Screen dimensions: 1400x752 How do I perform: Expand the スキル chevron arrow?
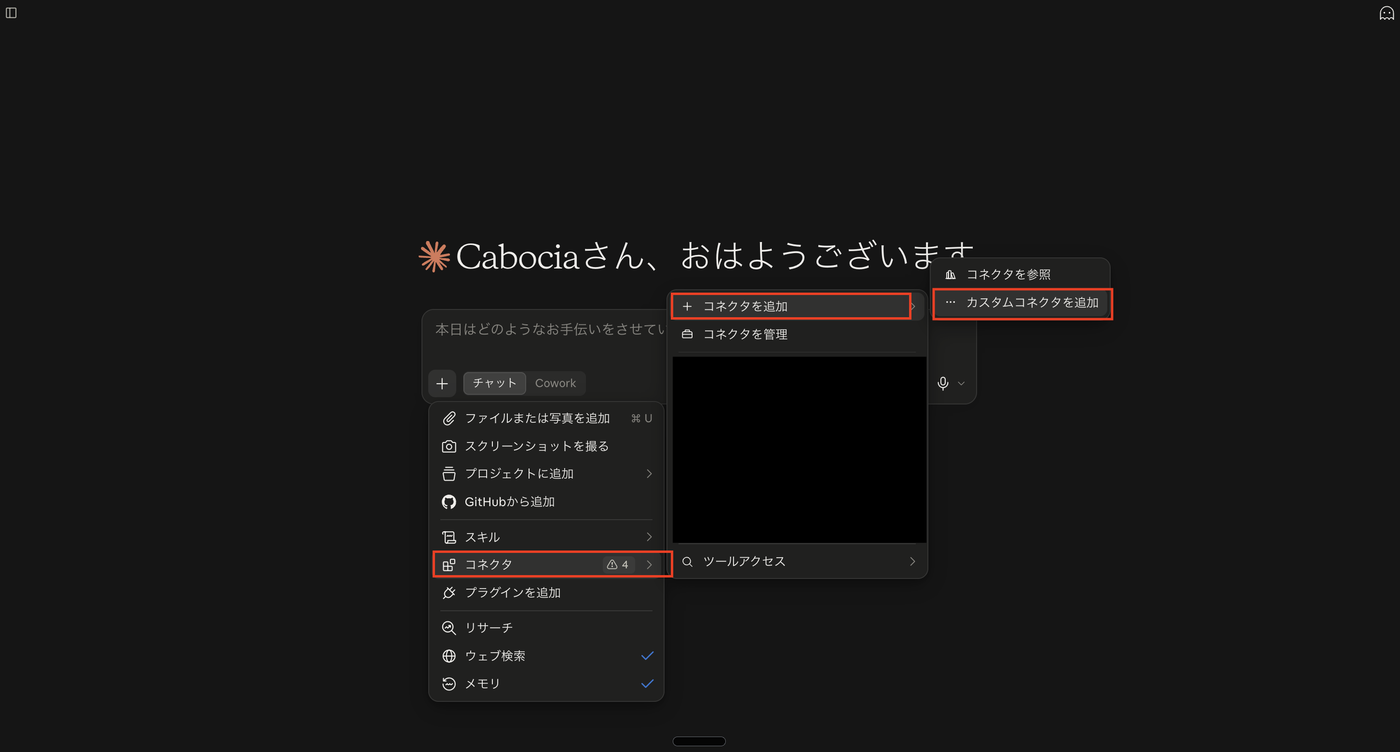(649, 537)
